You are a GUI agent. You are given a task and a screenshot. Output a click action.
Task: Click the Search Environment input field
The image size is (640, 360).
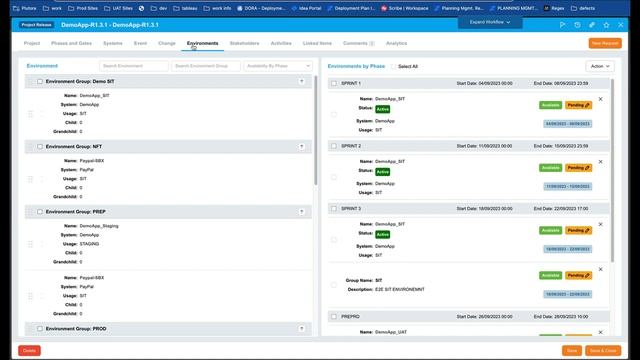coord(133,66)
